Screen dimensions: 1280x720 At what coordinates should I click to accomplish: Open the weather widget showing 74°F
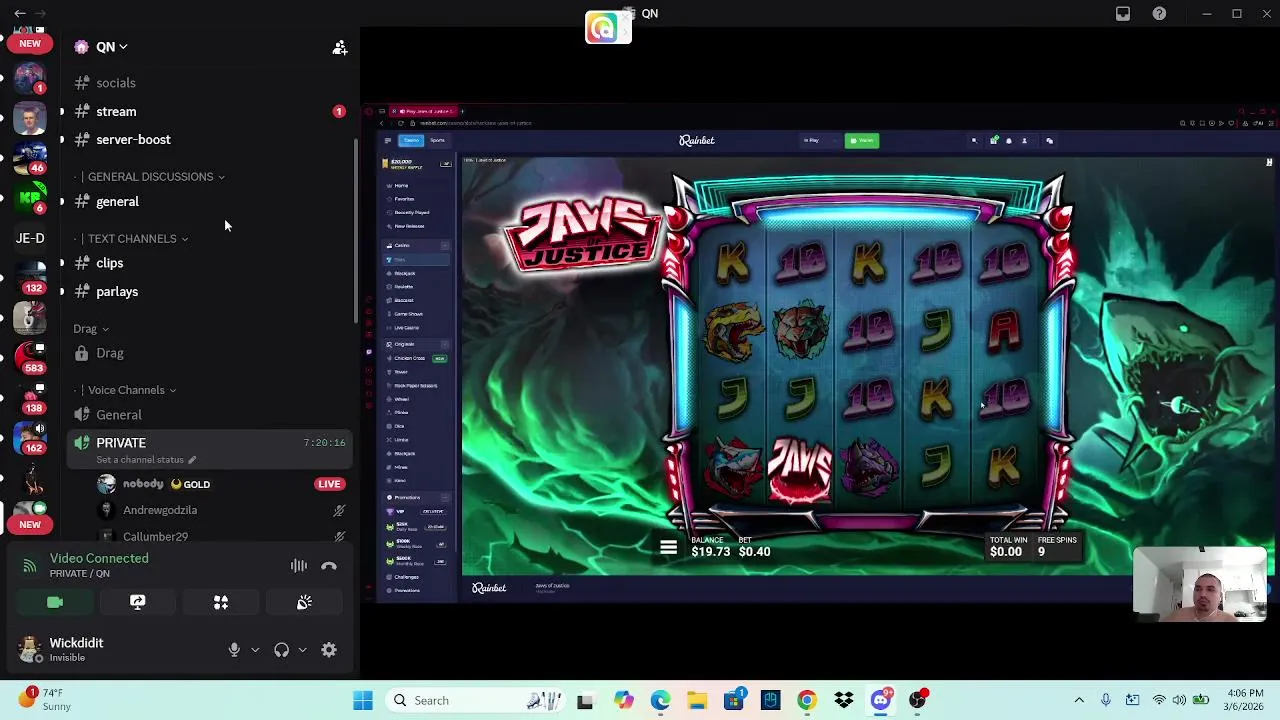[x=44, y=700]
